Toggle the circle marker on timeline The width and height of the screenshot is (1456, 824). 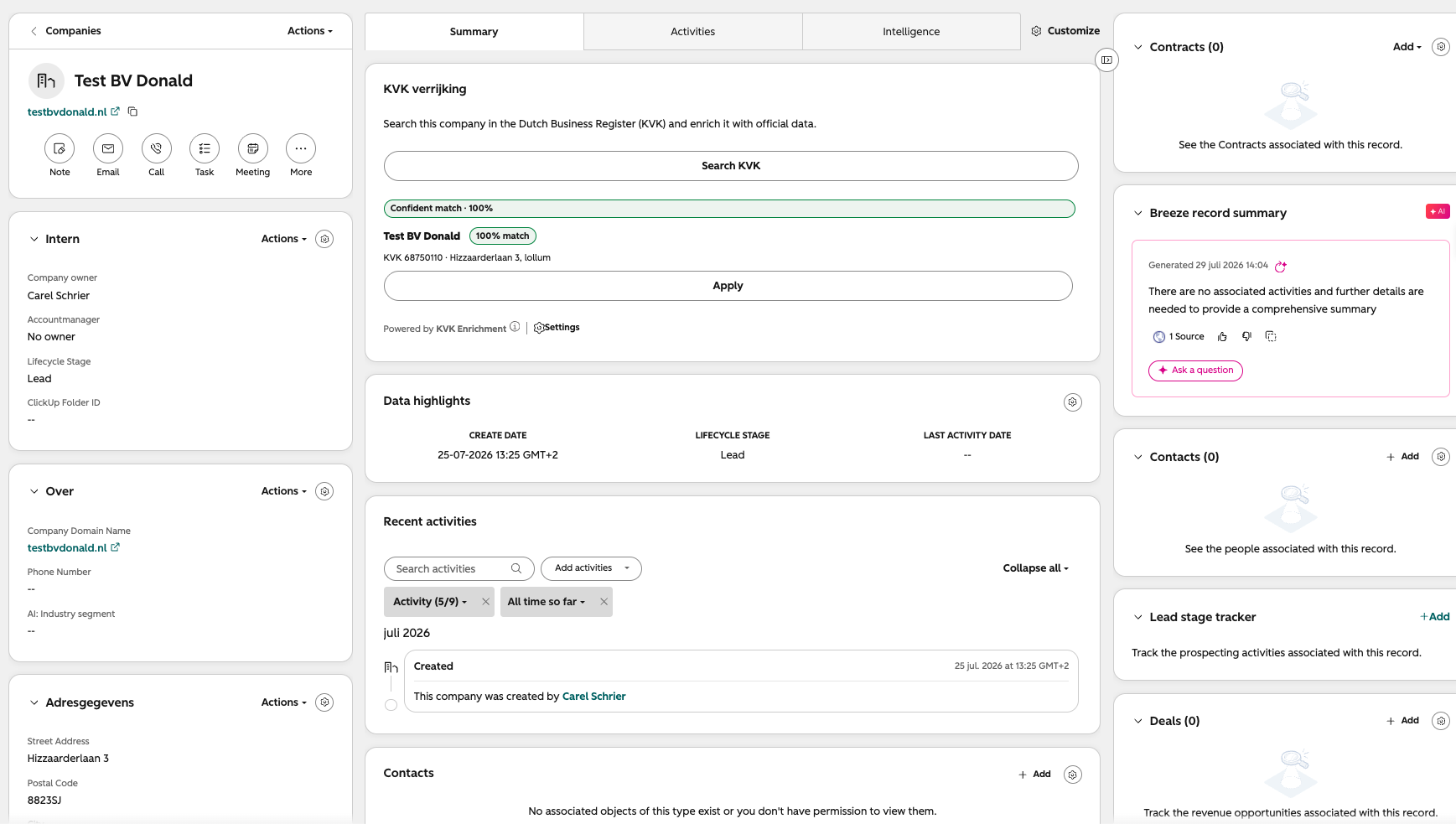[391, 705]
